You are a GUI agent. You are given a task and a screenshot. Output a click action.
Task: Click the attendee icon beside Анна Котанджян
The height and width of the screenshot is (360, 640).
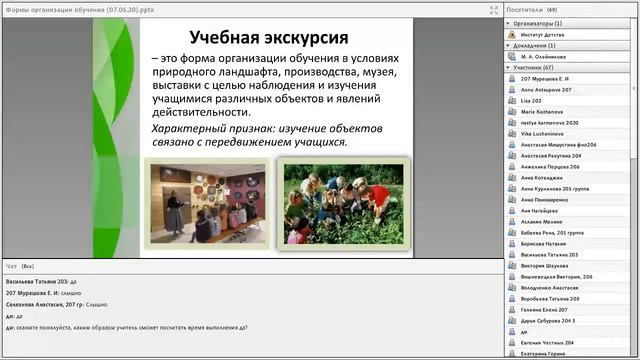point(512,178)
